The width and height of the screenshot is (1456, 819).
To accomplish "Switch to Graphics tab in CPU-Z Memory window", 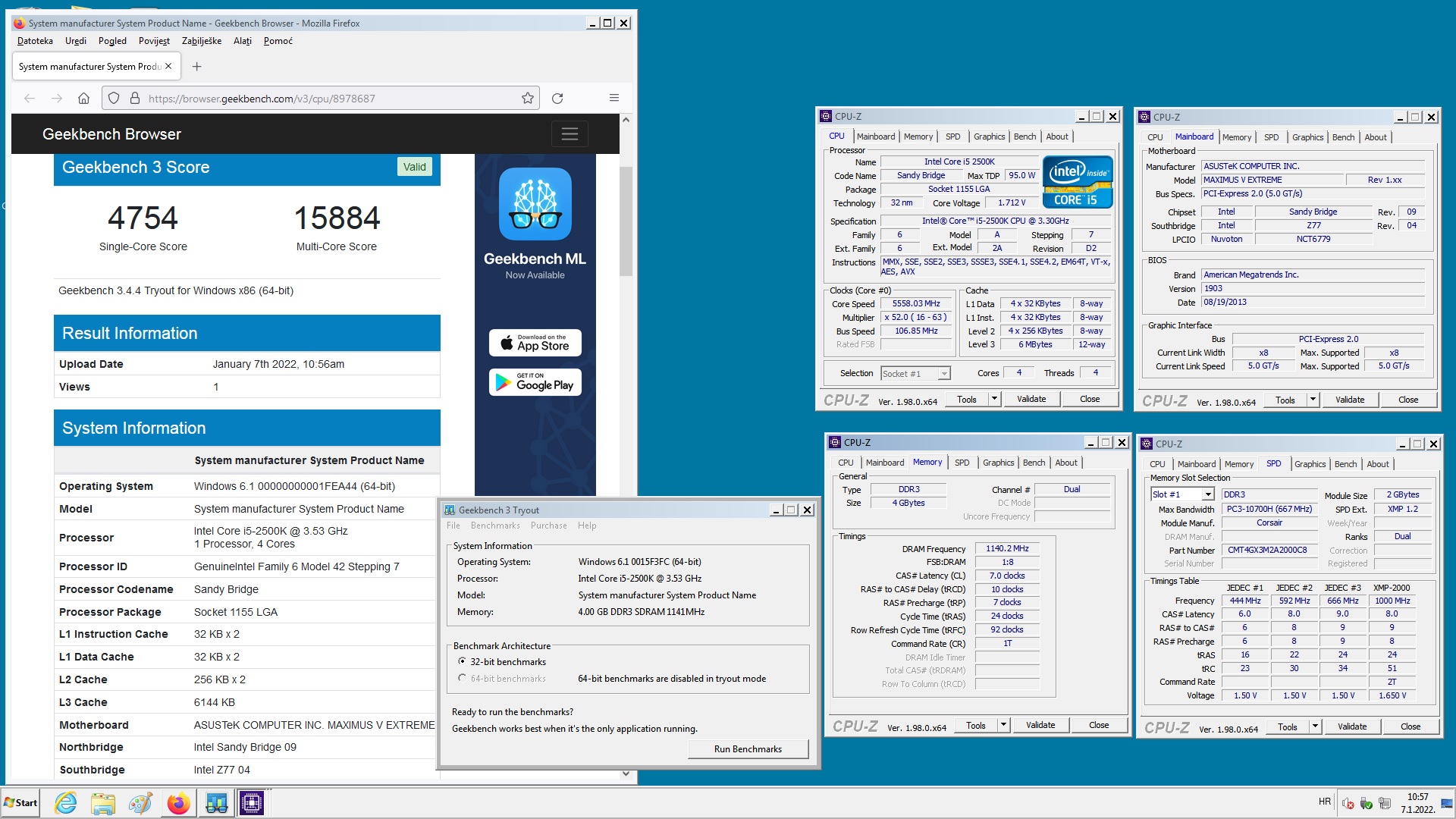I will [998, 463].
